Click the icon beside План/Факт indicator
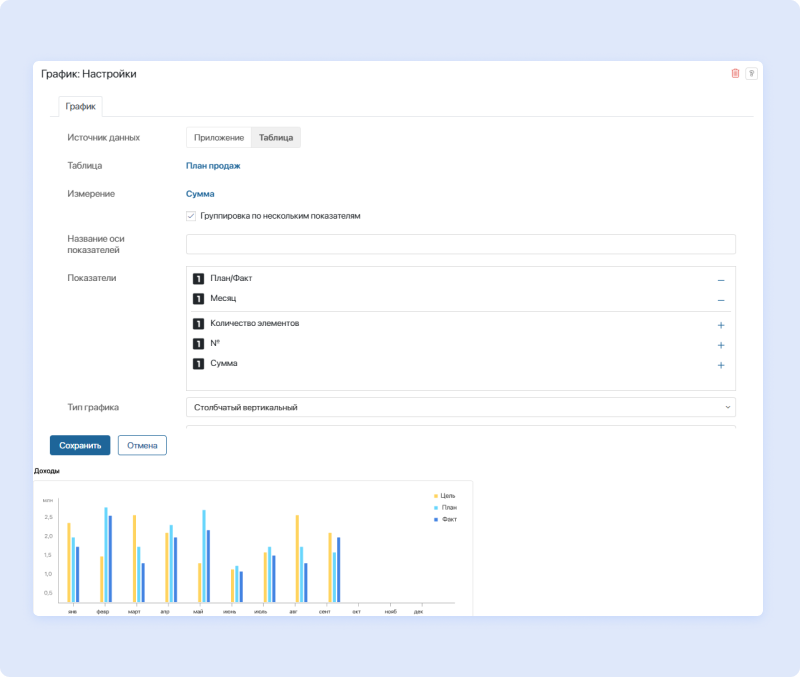The height and width of the screenshot is (677, 800). tap(198, 279)
